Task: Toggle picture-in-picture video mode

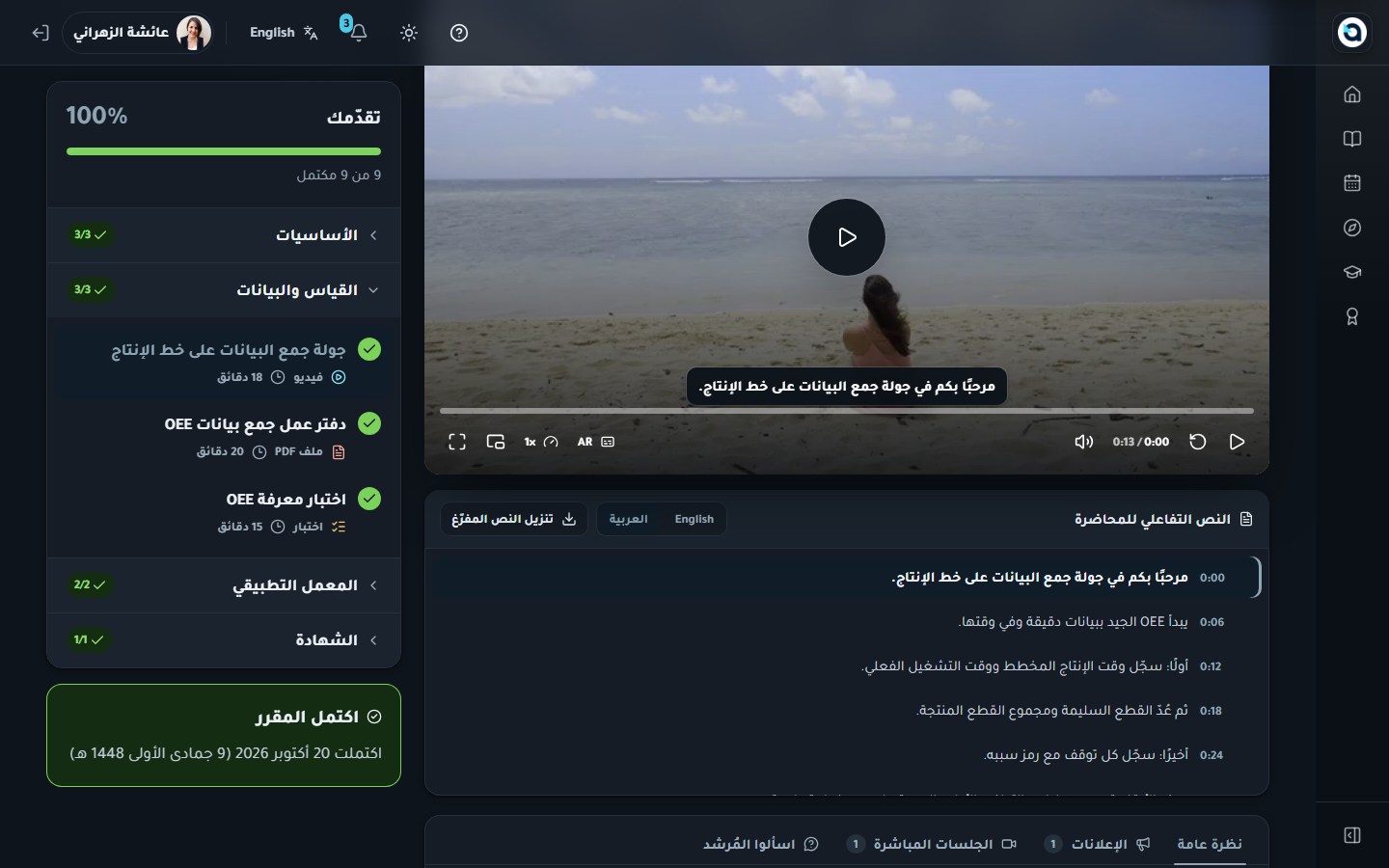Action: click(496, 442)
